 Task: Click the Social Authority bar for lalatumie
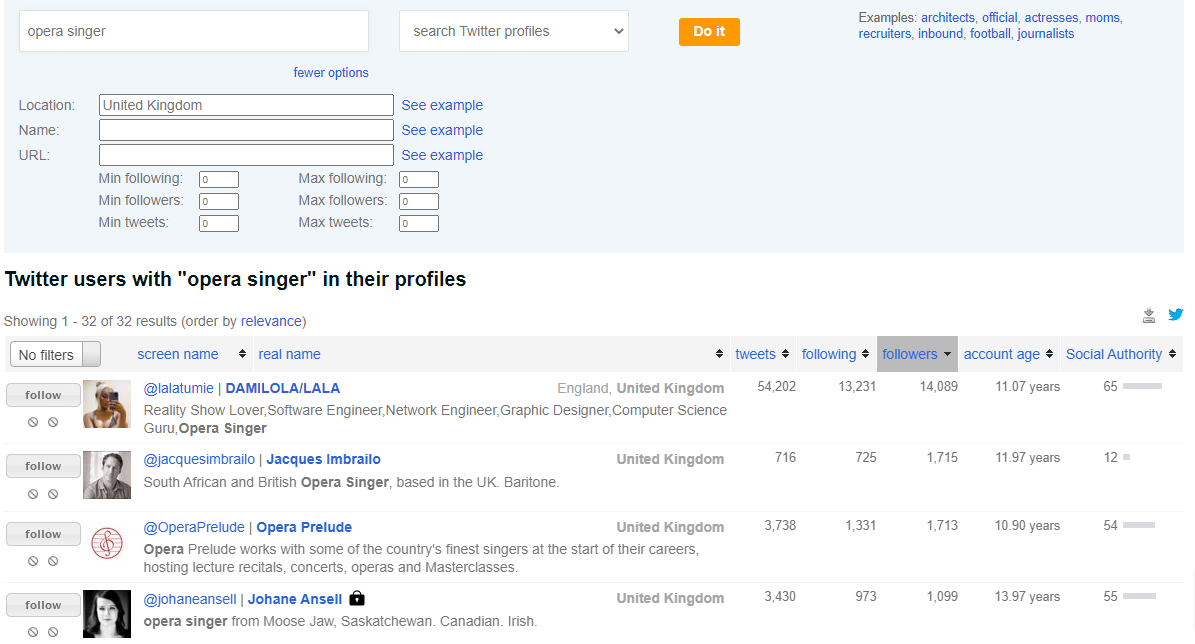[1142, 386]
